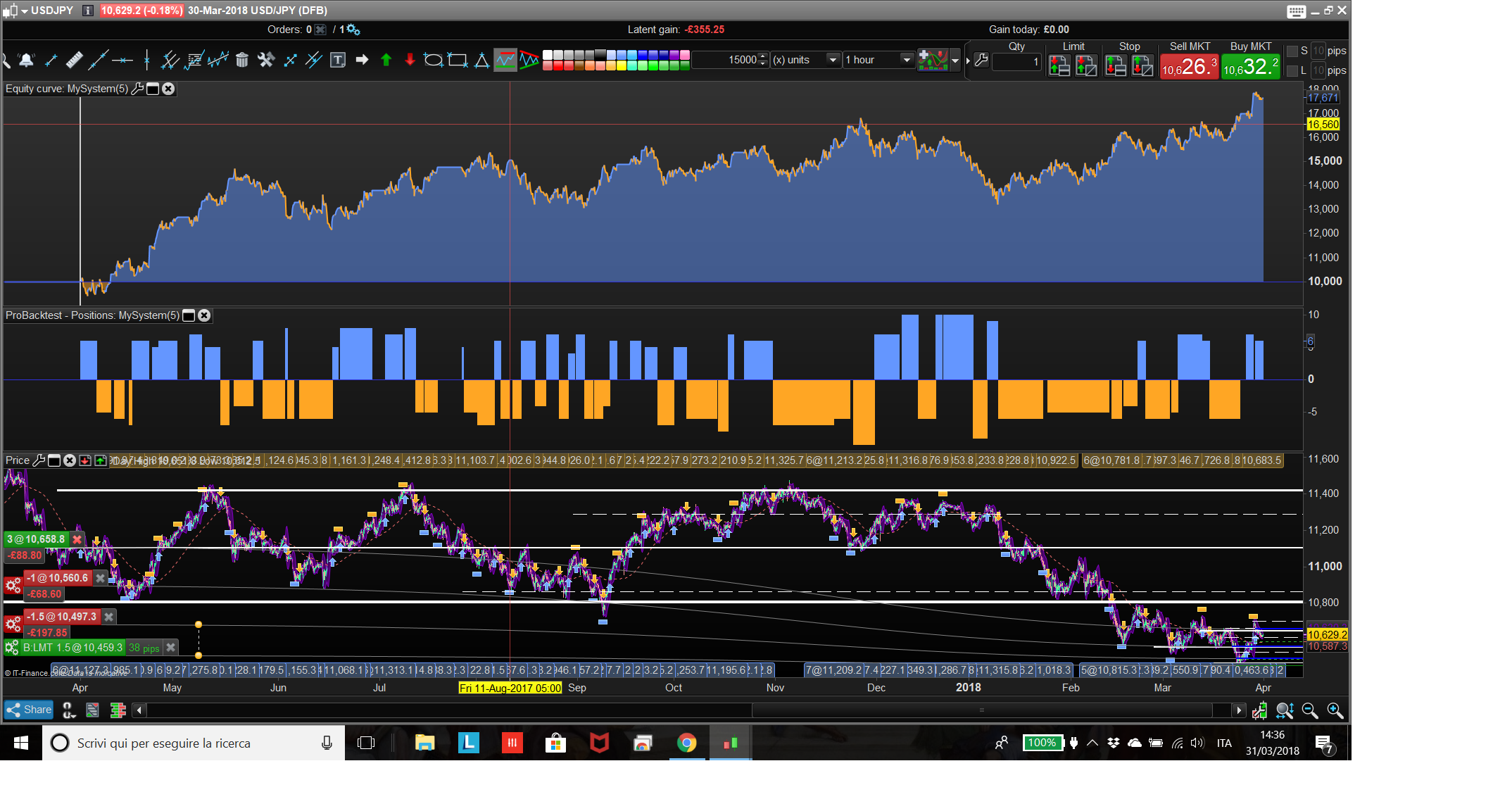Open the add indicator icon
Image resolution: width=1512 pixels, height=811 pixels.
933,60
